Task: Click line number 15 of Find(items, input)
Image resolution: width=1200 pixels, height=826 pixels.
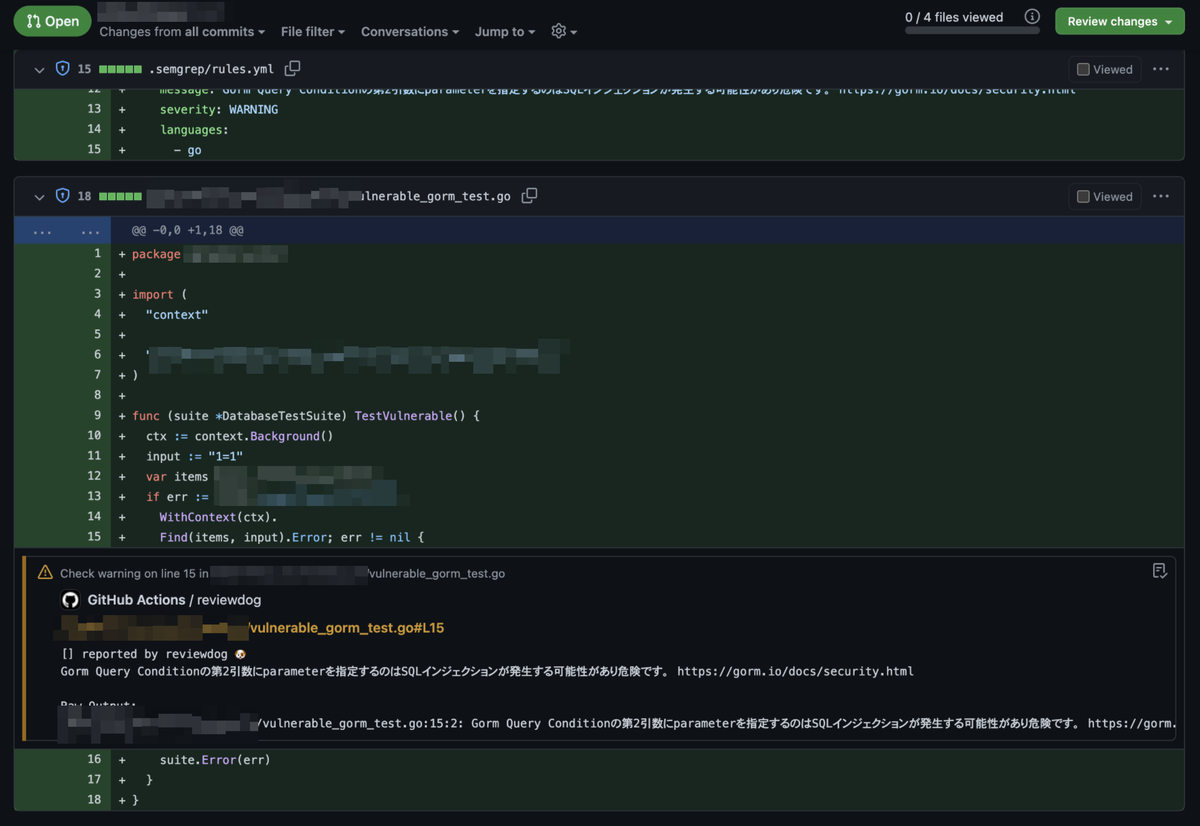Action: tap(94, 537)
